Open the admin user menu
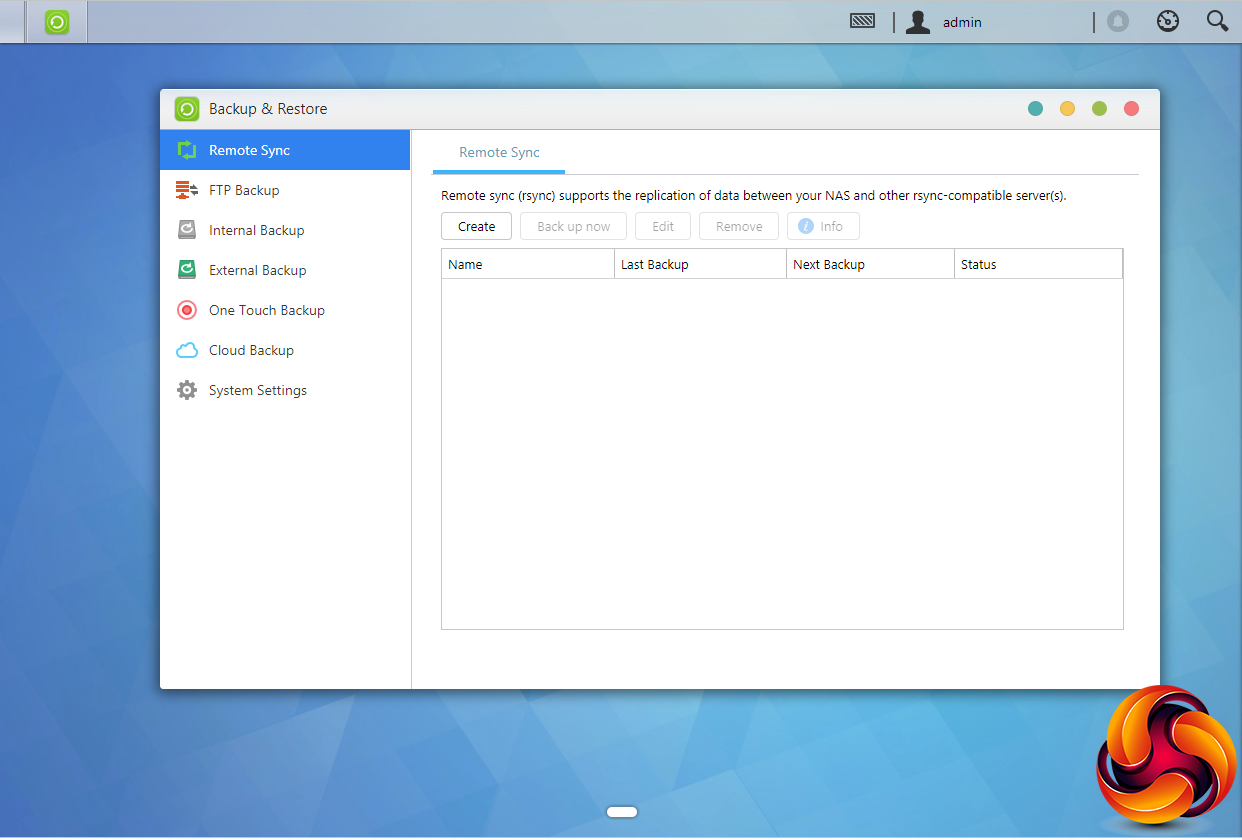Screen dimensions: 1242x840 click(944, 22)
